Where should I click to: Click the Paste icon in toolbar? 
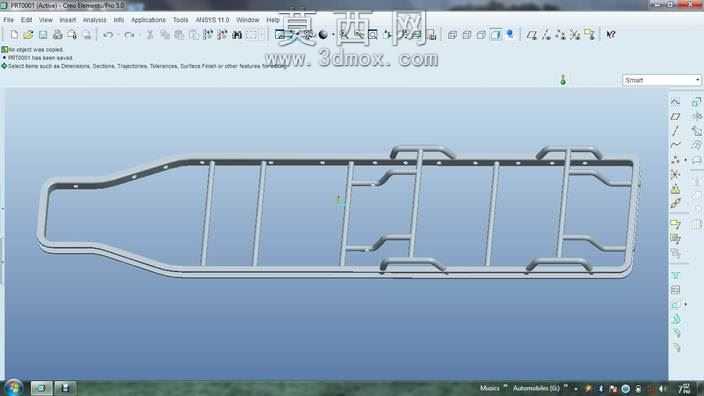(179, 35)
